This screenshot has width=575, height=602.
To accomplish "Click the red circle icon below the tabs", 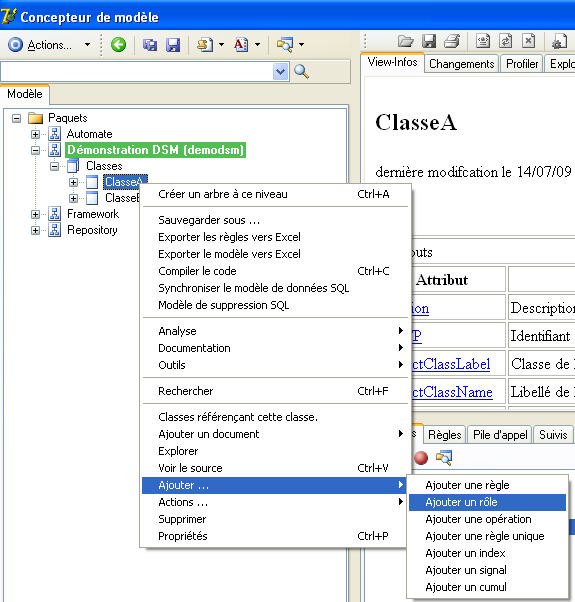I will point(421,458).
